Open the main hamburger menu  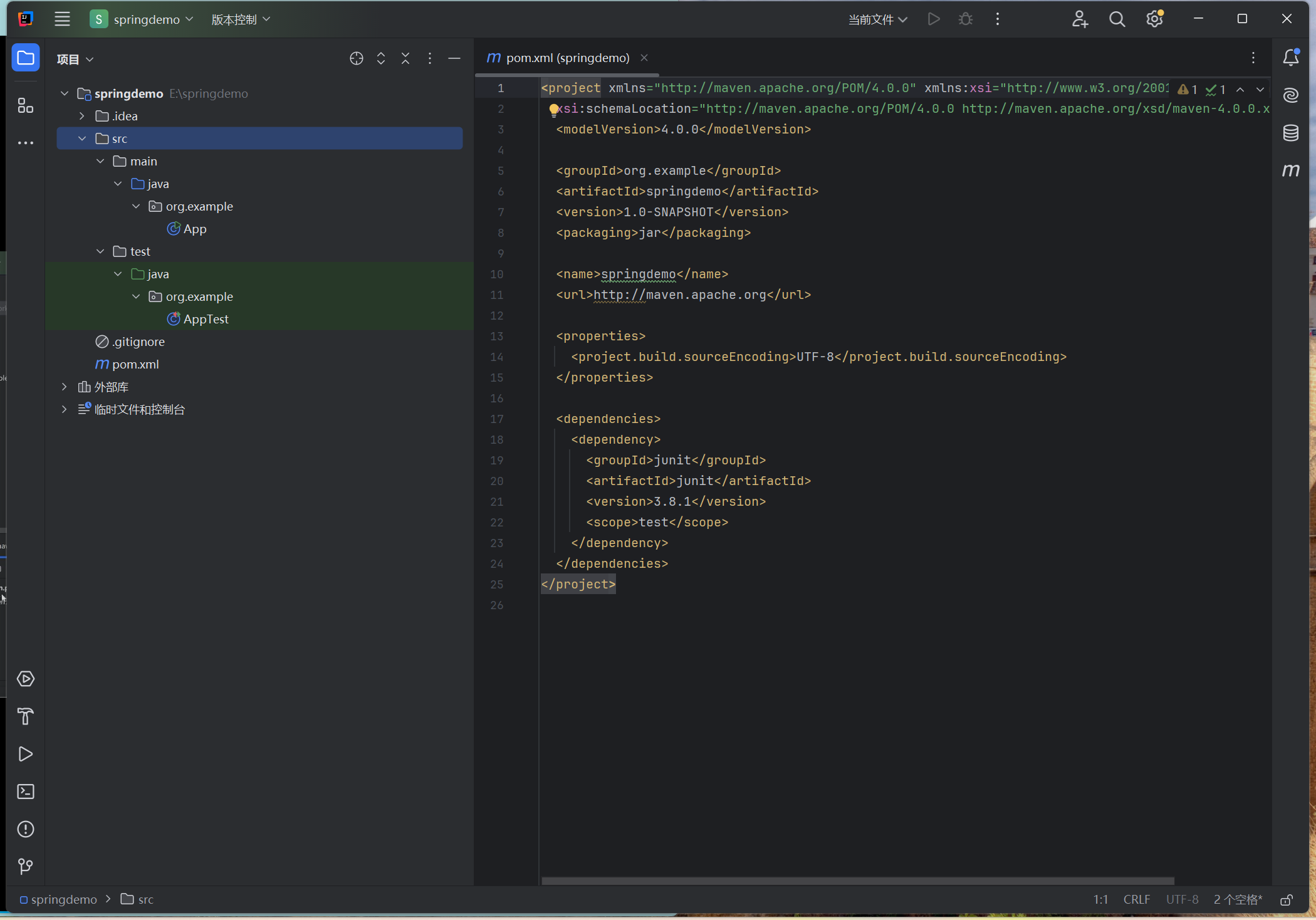tap(62, 19)
